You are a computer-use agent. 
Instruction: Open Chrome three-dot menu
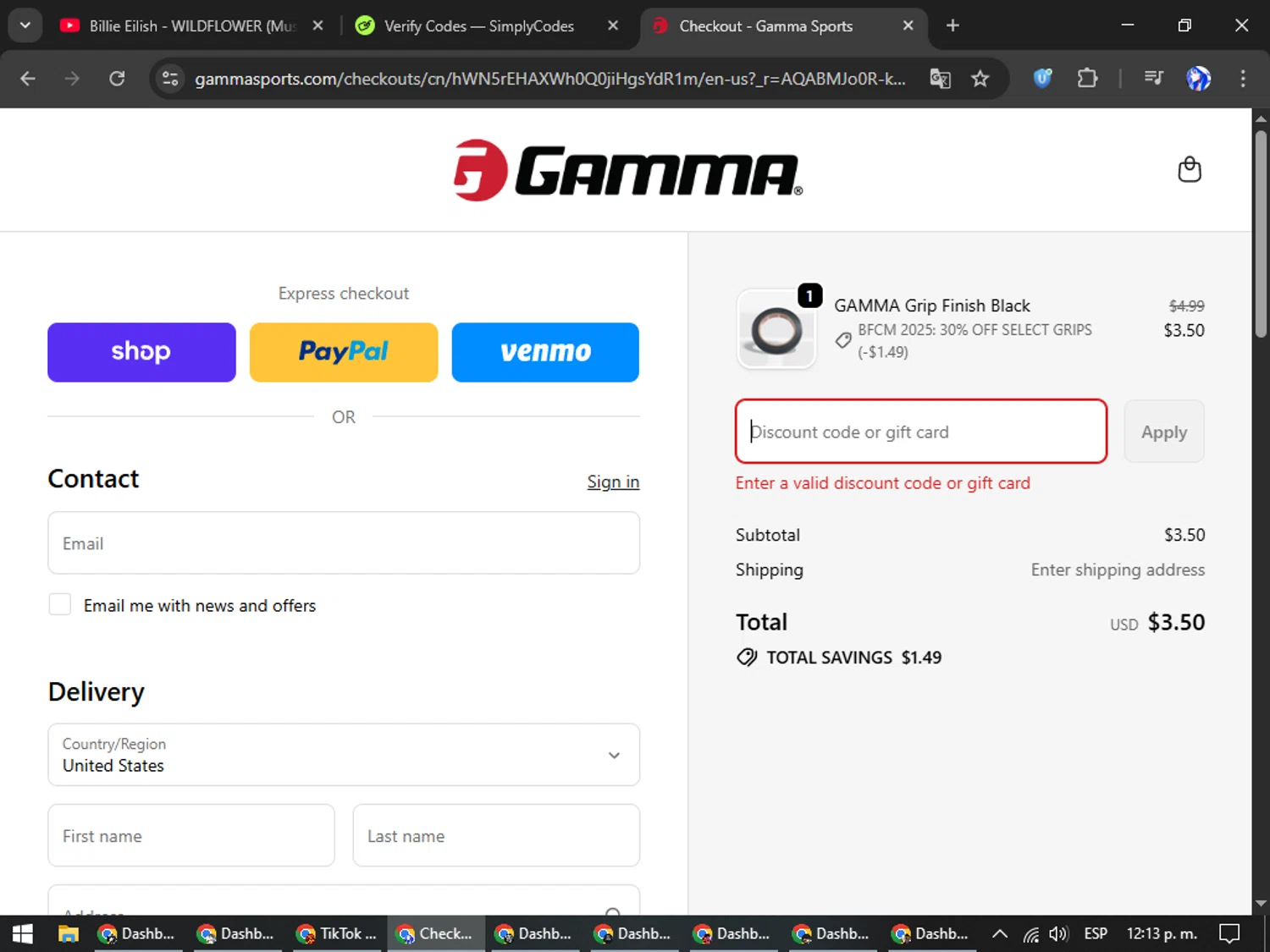coord(1243,79)
